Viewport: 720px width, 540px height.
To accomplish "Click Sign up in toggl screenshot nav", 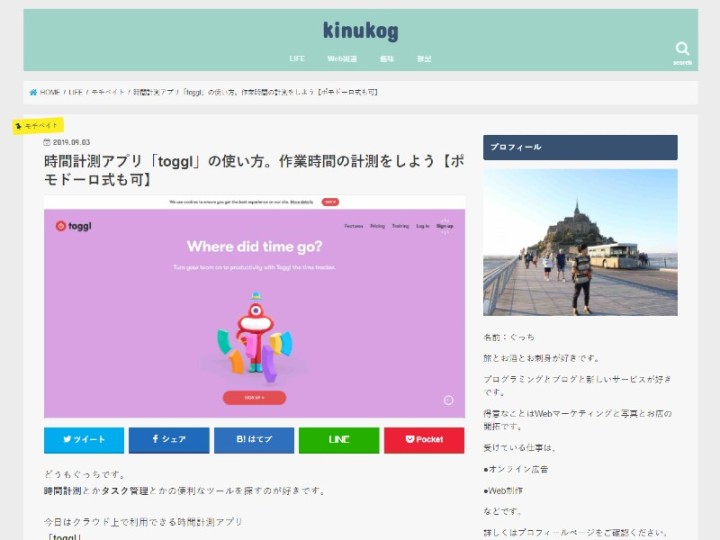I will point(444,226).
